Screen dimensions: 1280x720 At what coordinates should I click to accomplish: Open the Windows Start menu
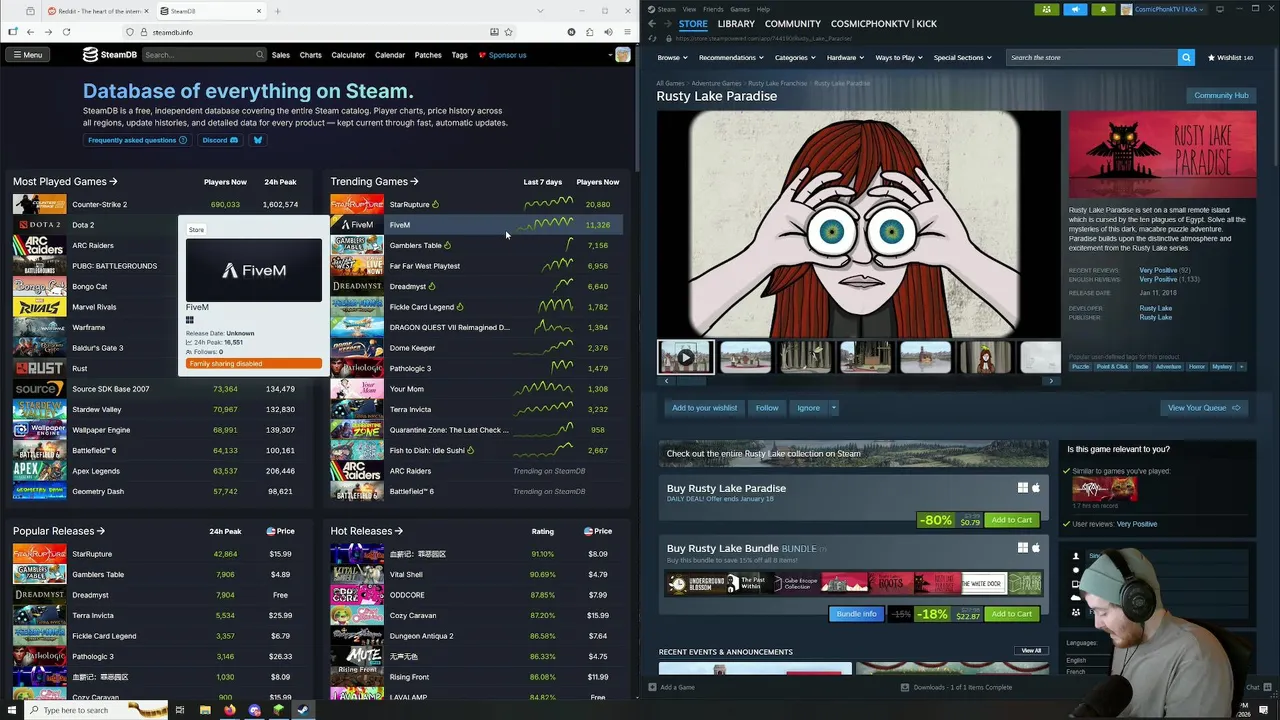pos(13,710)
